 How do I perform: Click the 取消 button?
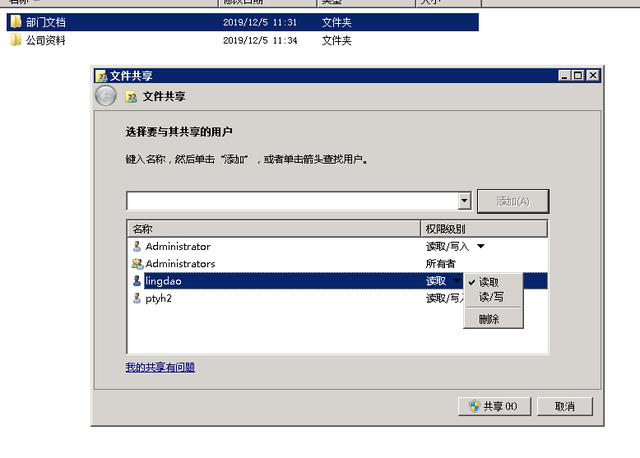click(564, 406)
